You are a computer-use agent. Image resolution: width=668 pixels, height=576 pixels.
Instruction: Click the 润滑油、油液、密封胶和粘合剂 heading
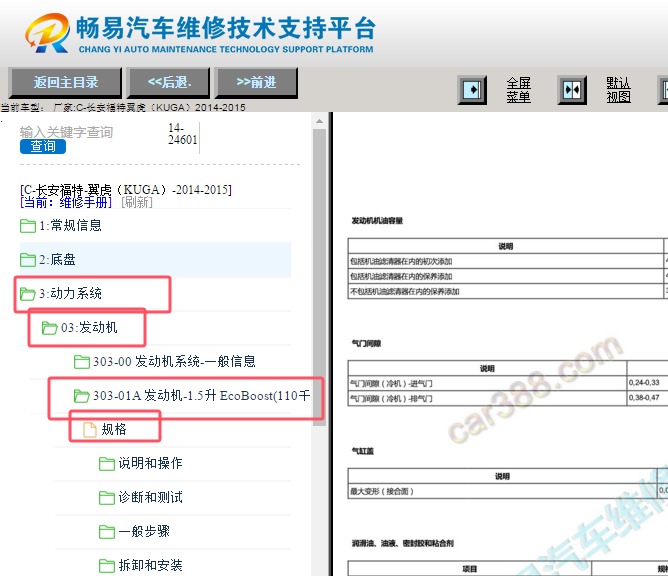403,543
